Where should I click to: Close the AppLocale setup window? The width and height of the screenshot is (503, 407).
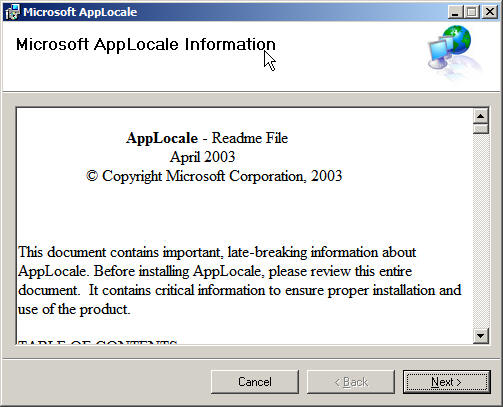point(490,12)
